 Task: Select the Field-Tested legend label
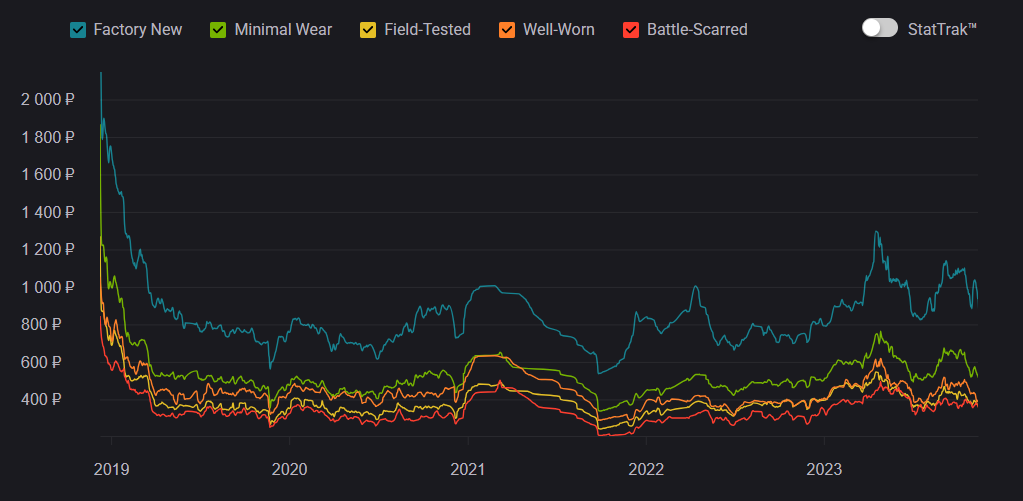tap(427, 30)
